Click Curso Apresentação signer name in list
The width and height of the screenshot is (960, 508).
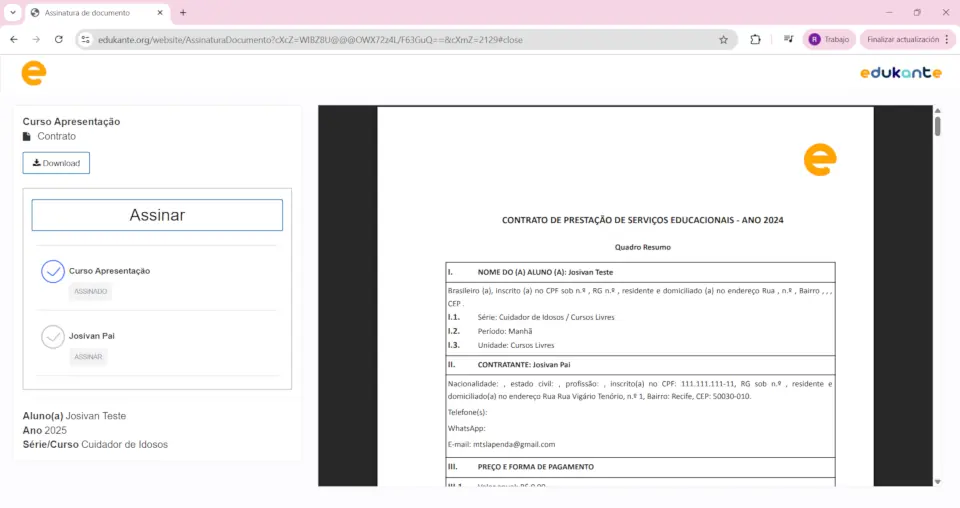[x=110, y=271]
